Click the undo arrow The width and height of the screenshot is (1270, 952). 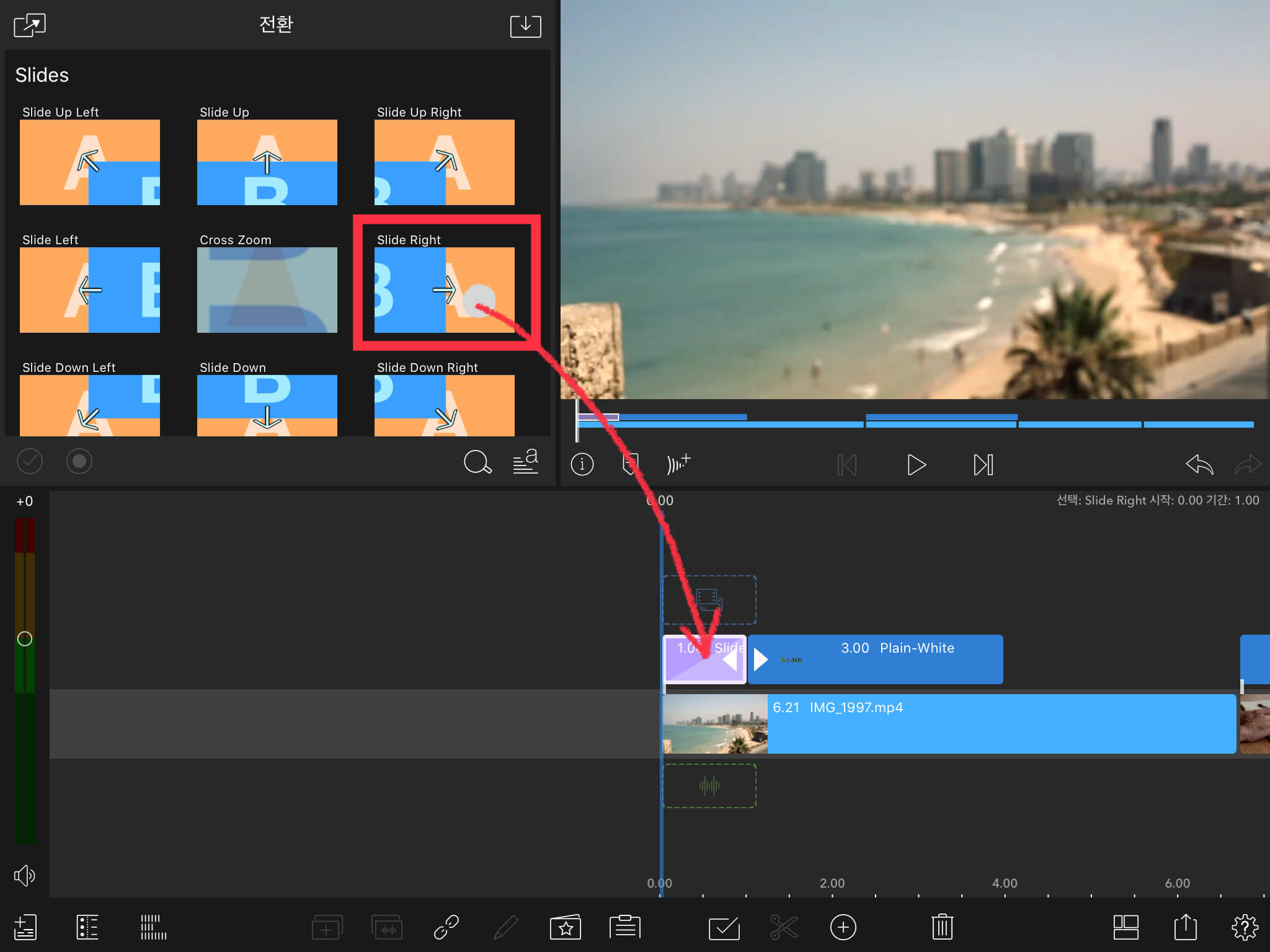tap(1199, 464)
